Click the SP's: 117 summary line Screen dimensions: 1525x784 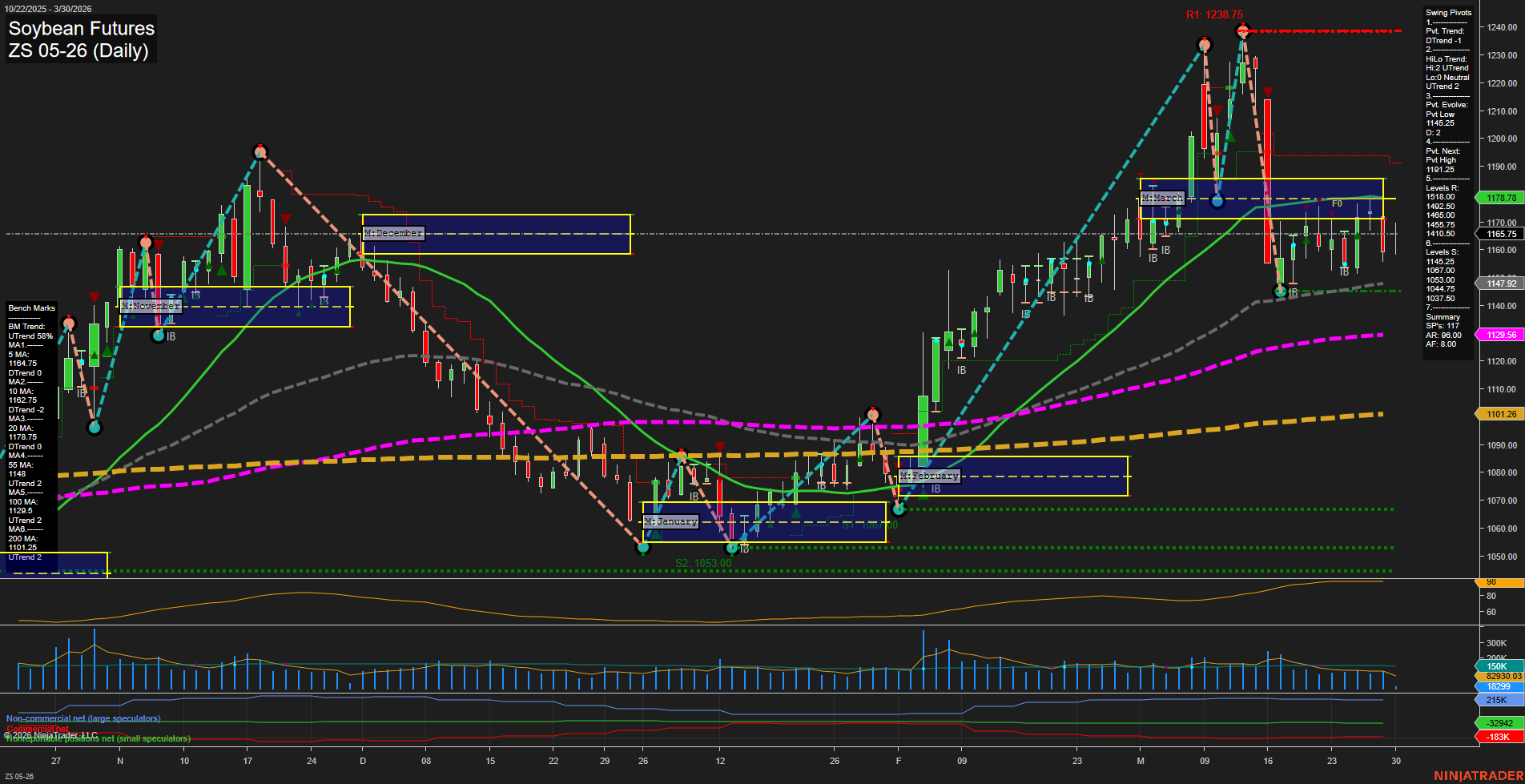pyautogui.click(x=1443, y=326)
